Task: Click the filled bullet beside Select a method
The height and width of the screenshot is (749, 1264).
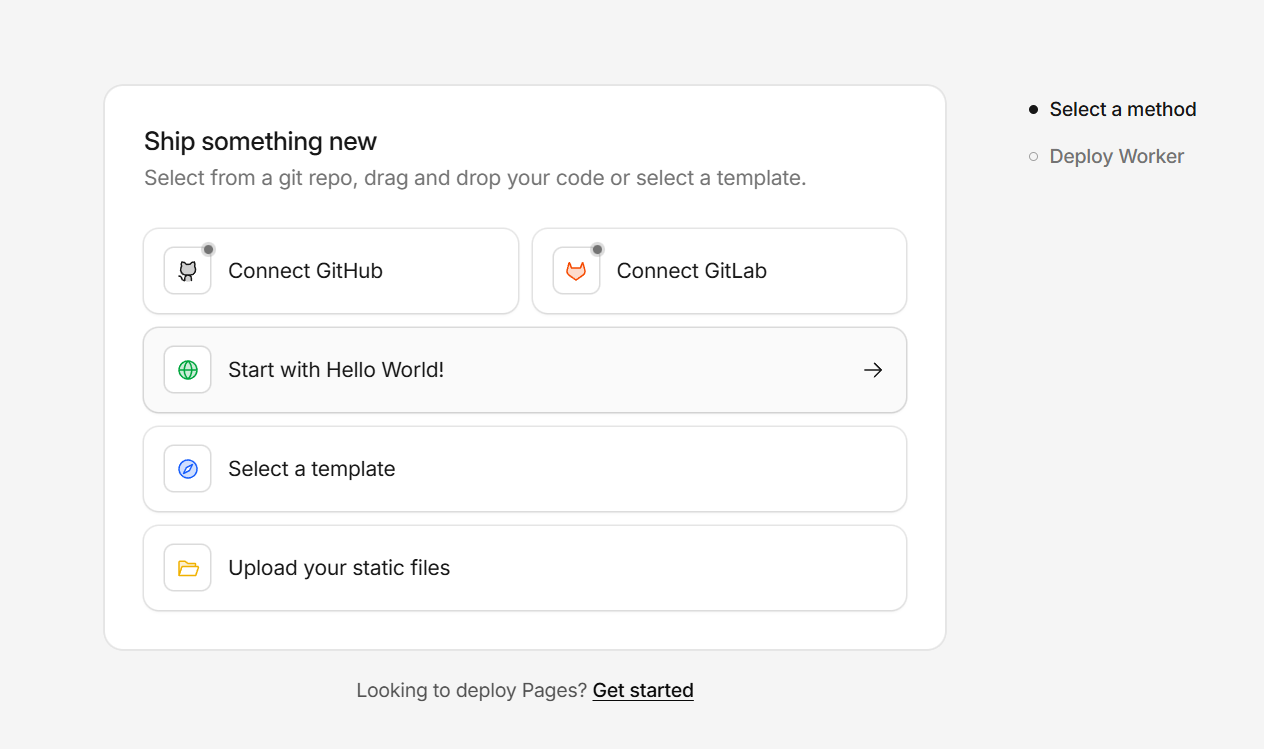Action: tap(1034, 110)
